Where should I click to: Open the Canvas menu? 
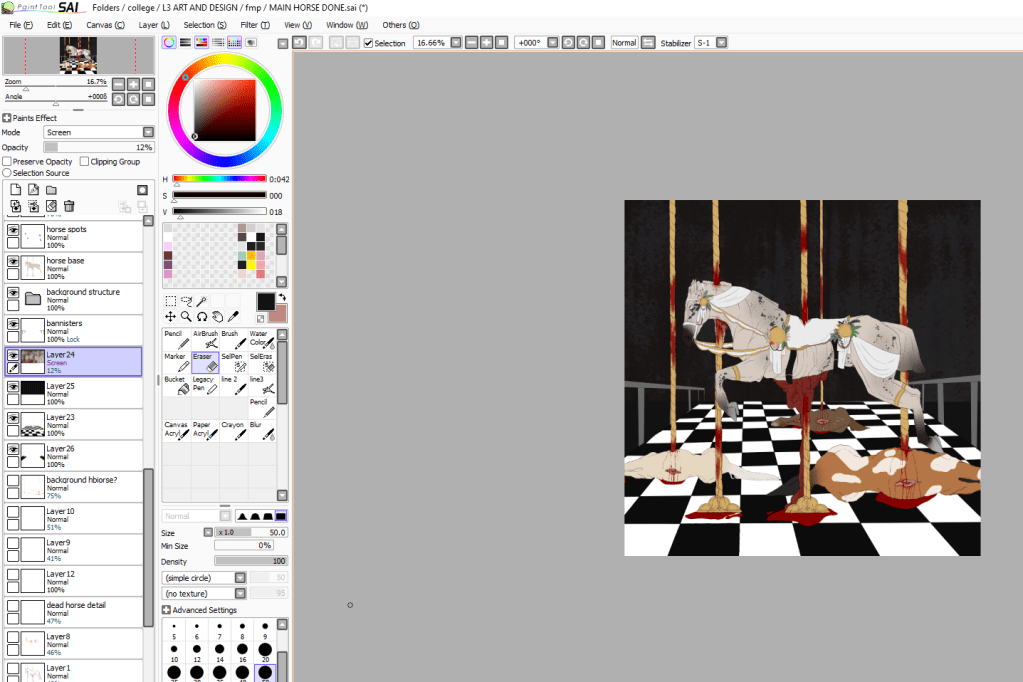pyautogui.click(x=105, y=24)
